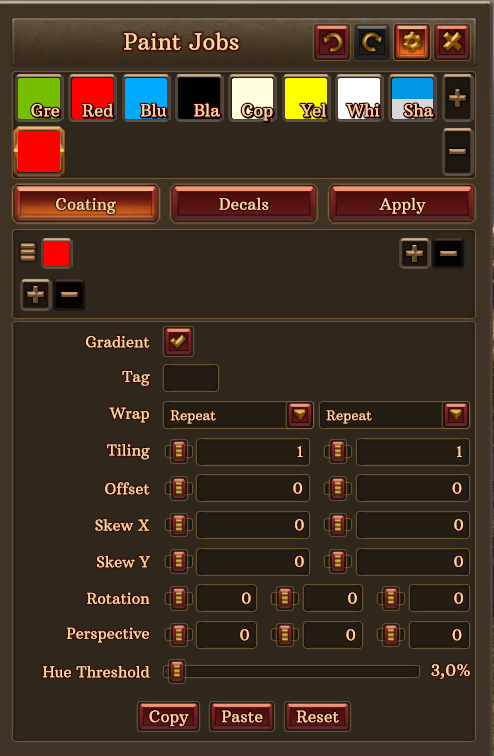The height and width of the screenshot is (756, 494).
Task: Click the redo arrow icon
Action: [372, 42]
